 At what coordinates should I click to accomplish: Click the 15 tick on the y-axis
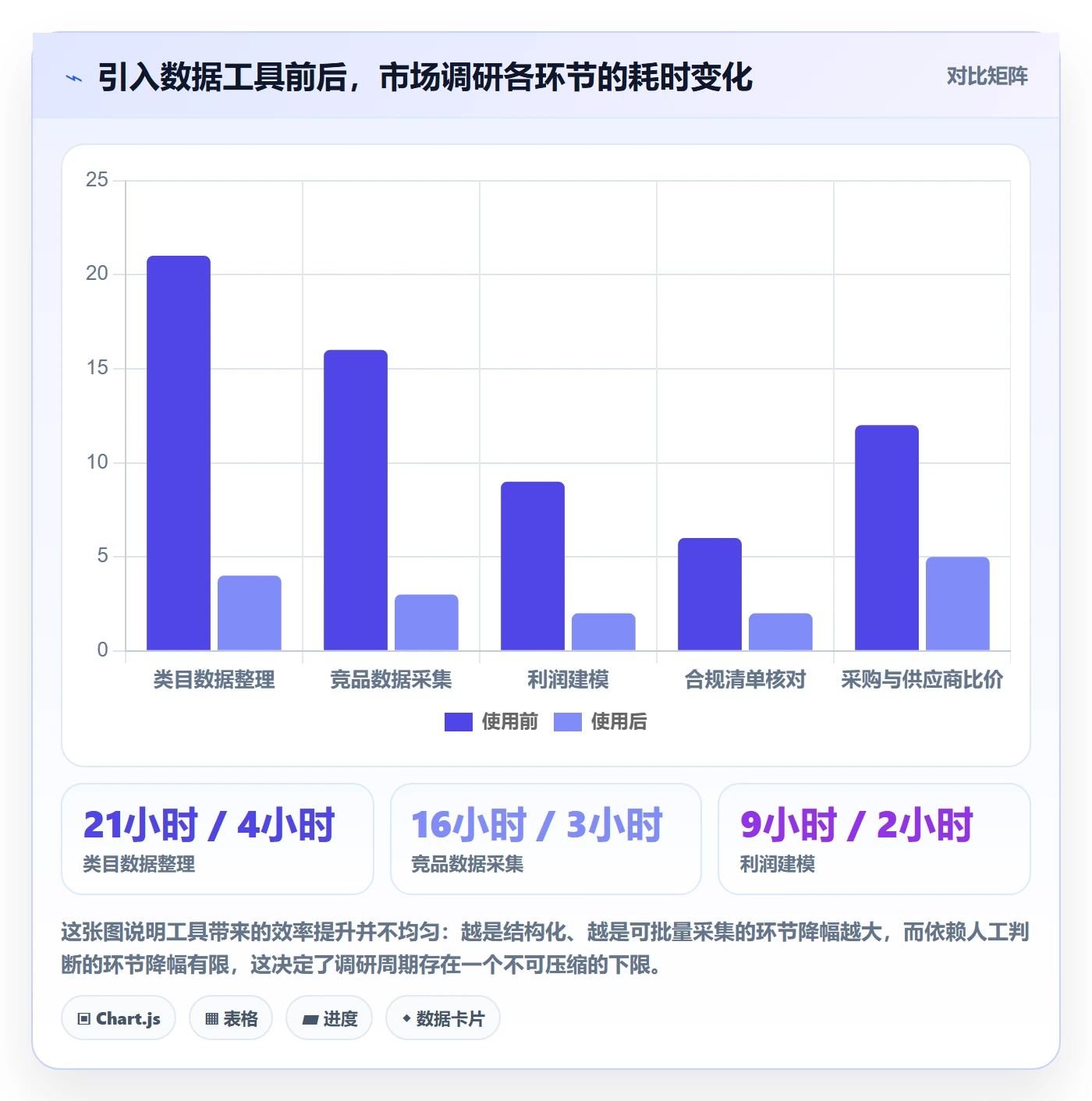[x=97, y=368]
